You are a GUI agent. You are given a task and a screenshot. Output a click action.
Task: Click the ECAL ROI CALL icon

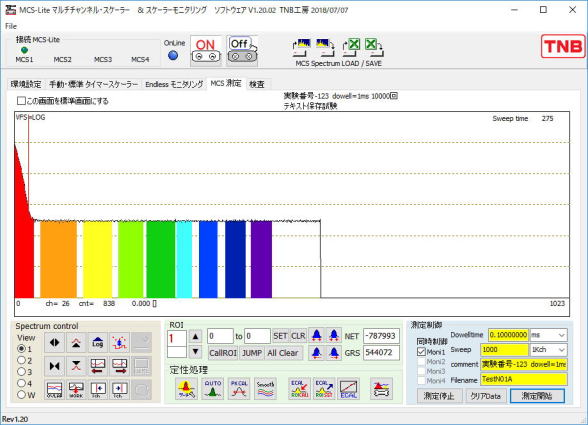(x=299, y=389)
